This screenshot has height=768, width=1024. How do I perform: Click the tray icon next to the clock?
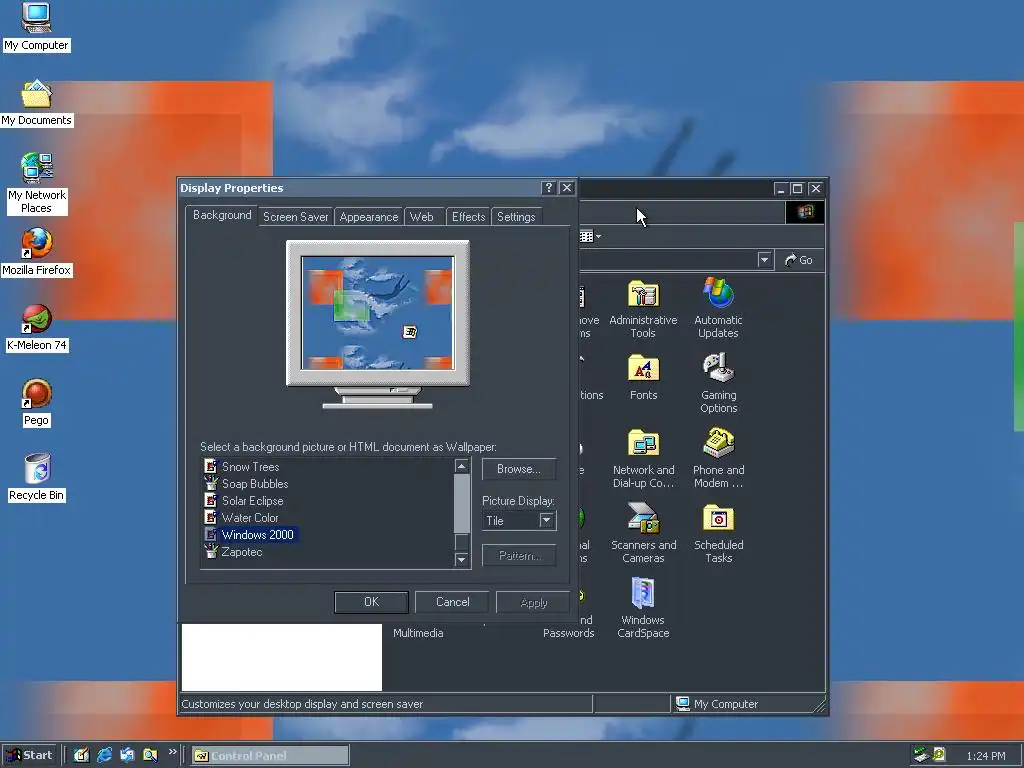[x=939, y=755]
